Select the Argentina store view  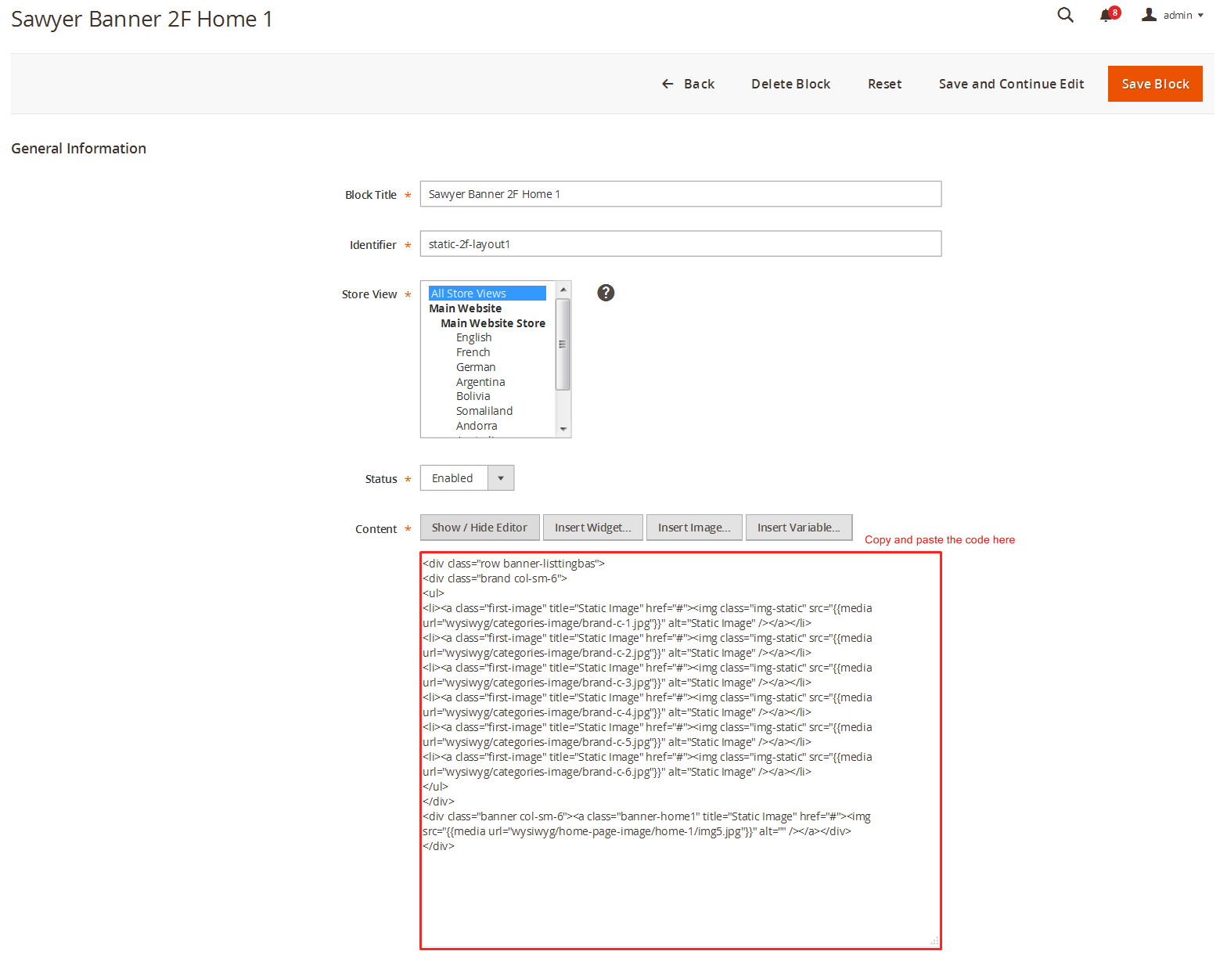480,382
